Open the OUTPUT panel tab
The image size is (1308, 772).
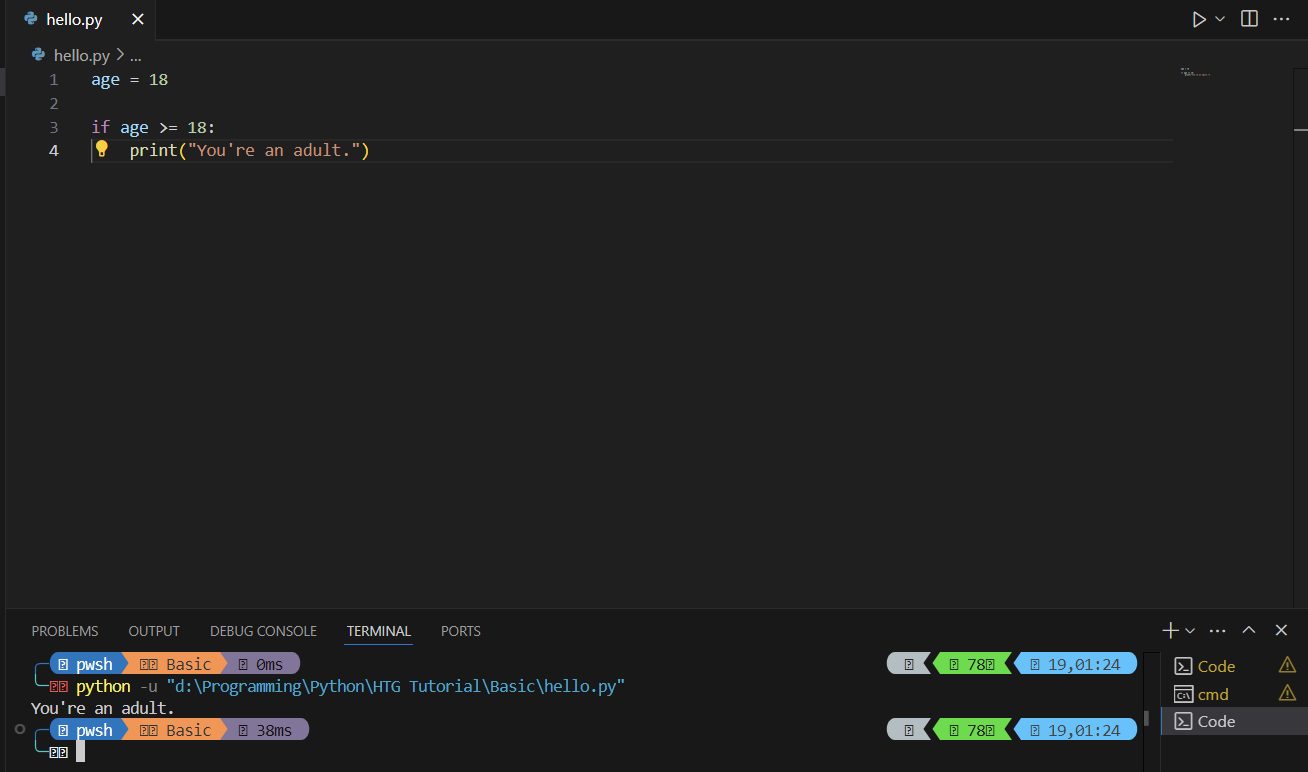[x=154, y=631]
